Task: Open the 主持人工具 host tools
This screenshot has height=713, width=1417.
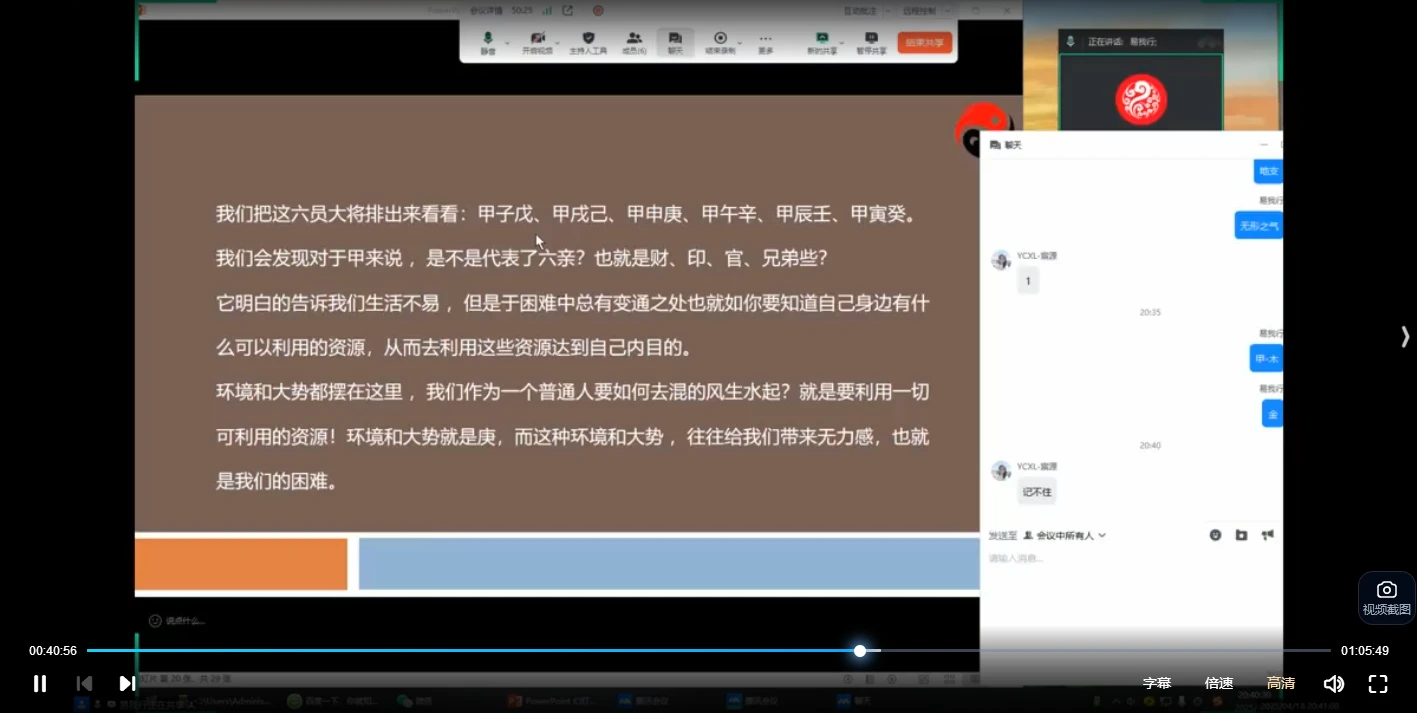Action: [588, 42]
